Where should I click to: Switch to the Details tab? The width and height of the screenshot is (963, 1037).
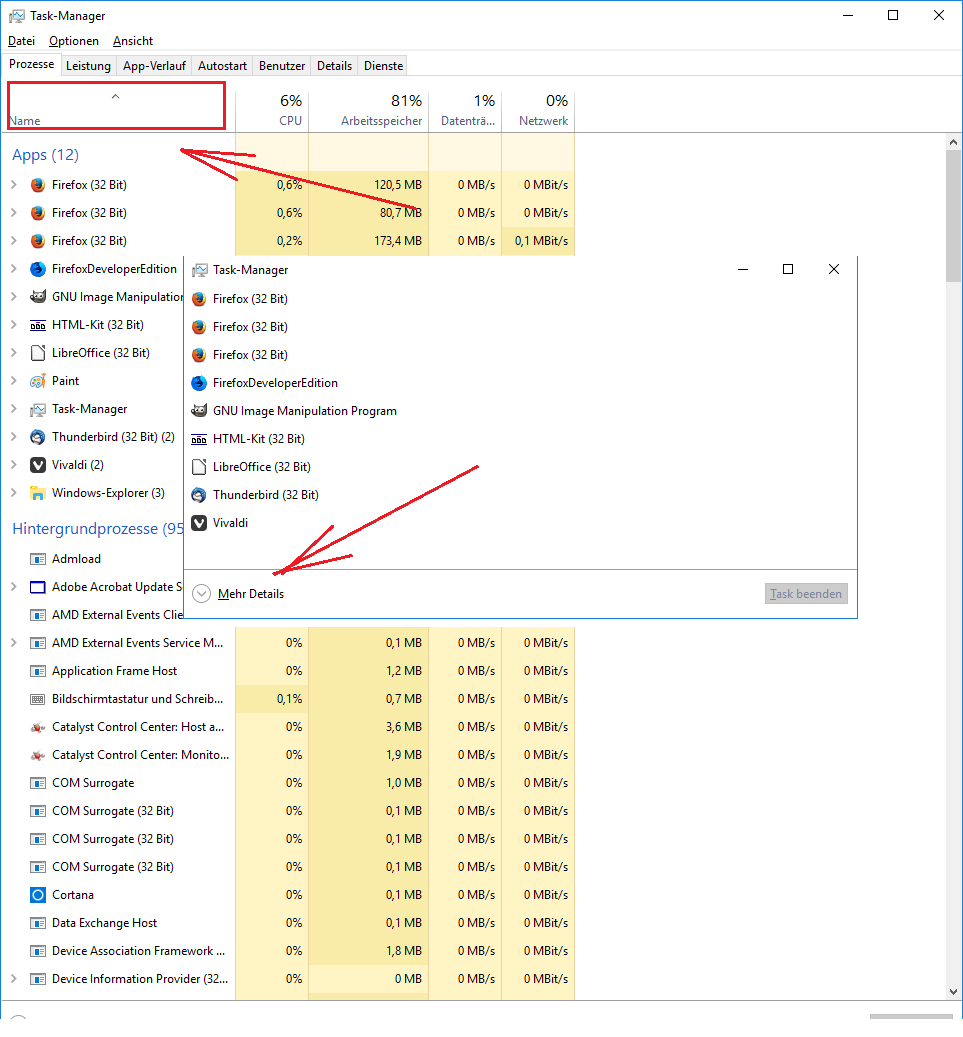(334, 65)
